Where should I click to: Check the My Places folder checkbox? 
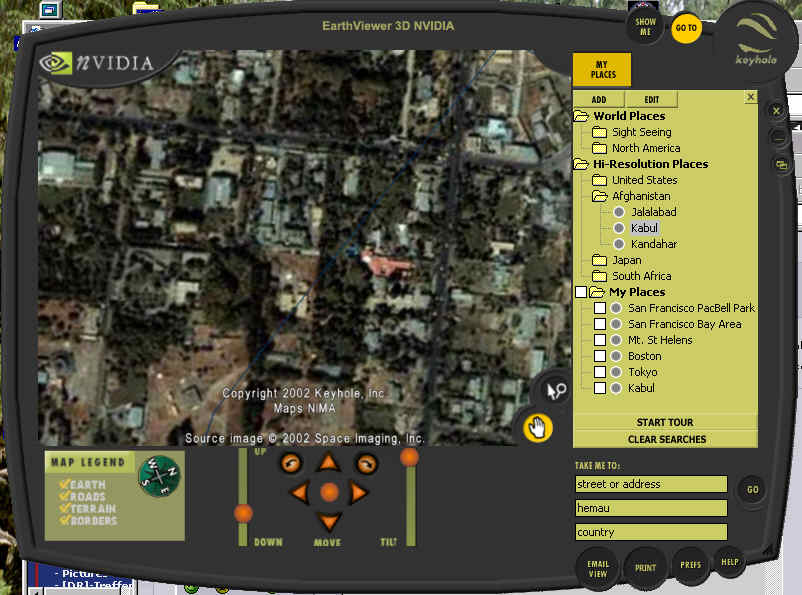581,292
